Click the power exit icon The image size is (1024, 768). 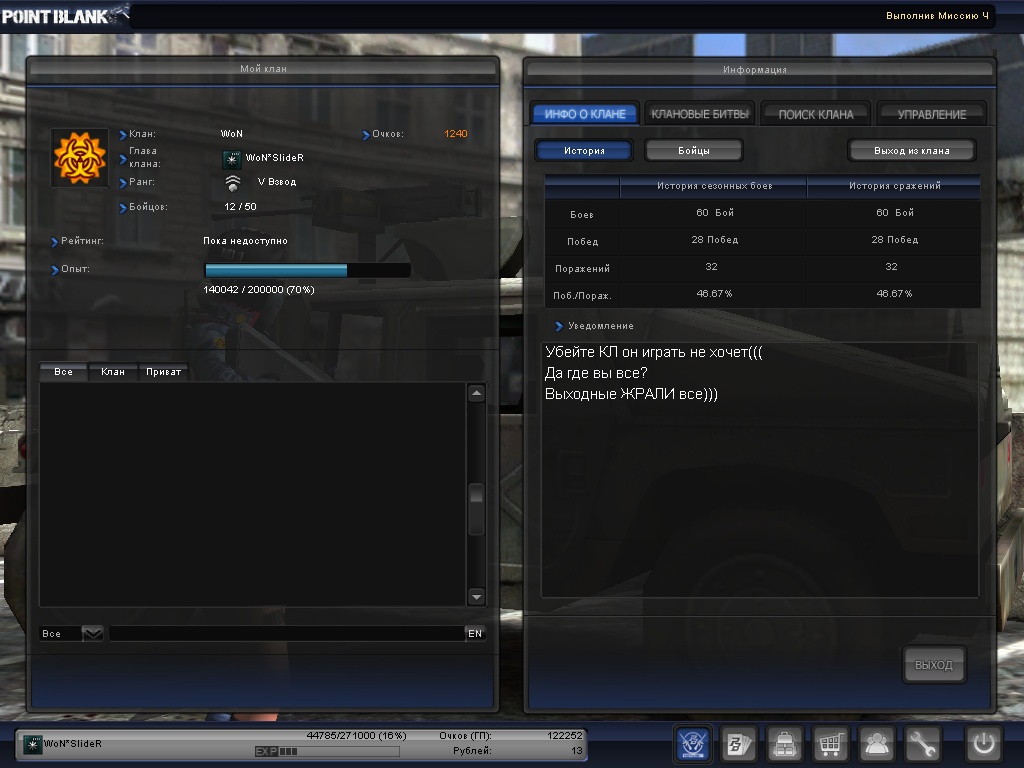983,744
